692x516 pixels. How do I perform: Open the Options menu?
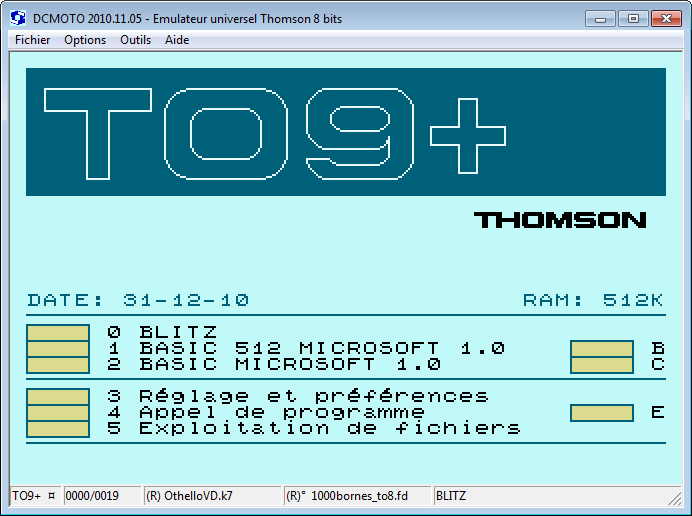85,40
